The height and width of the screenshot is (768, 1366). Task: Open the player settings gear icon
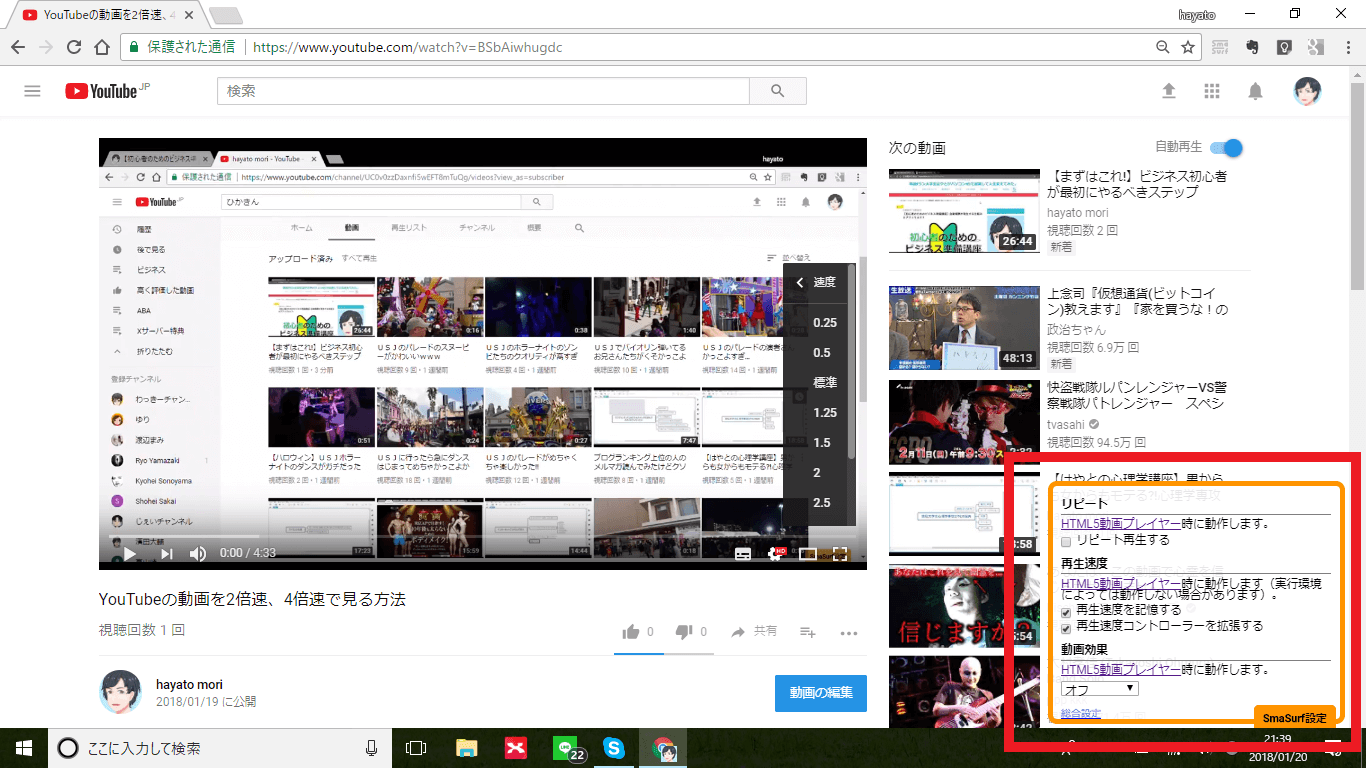775,554
